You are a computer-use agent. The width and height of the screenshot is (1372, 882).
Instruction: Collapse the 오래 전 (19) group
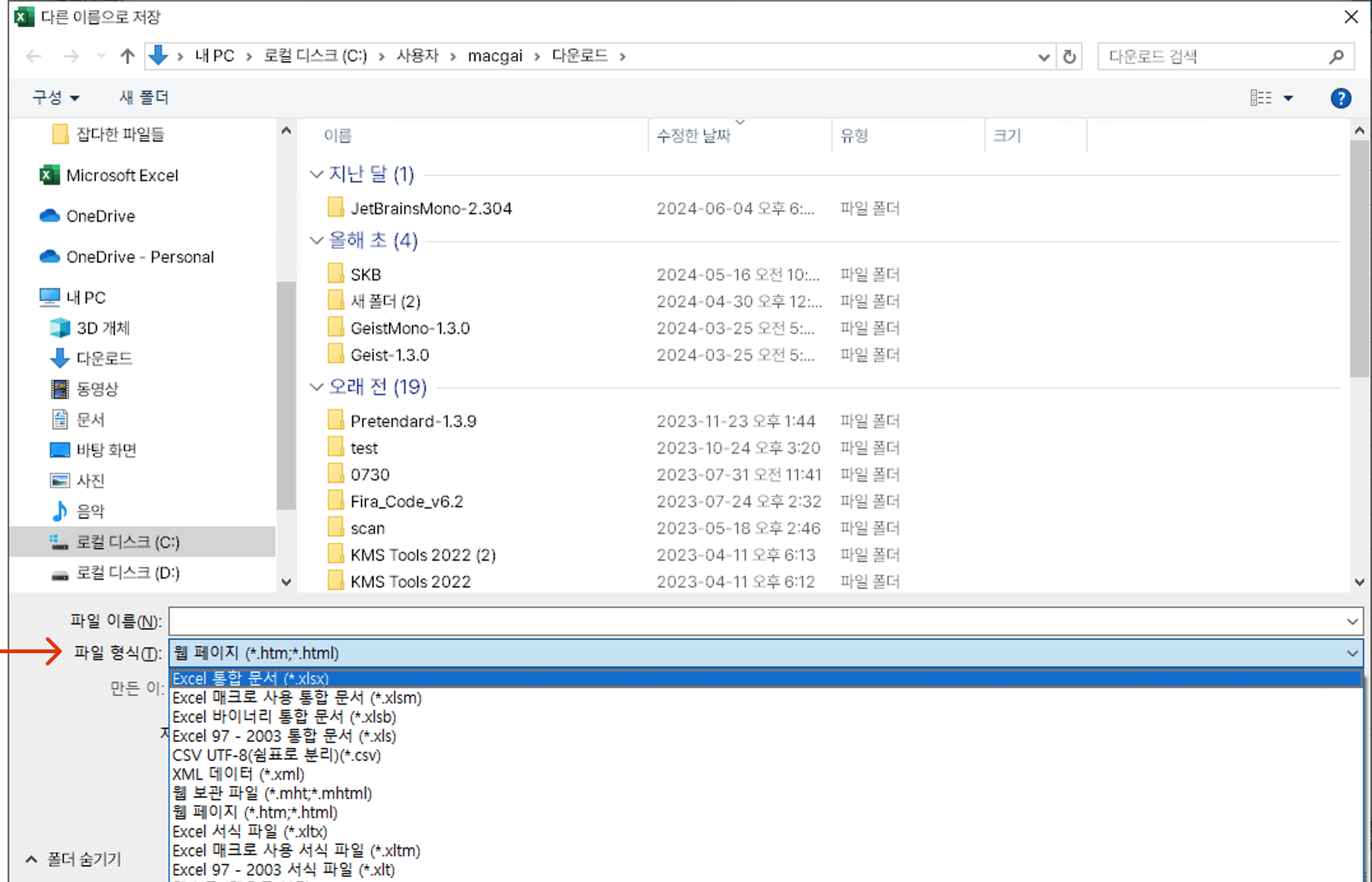tap(316, 387)
